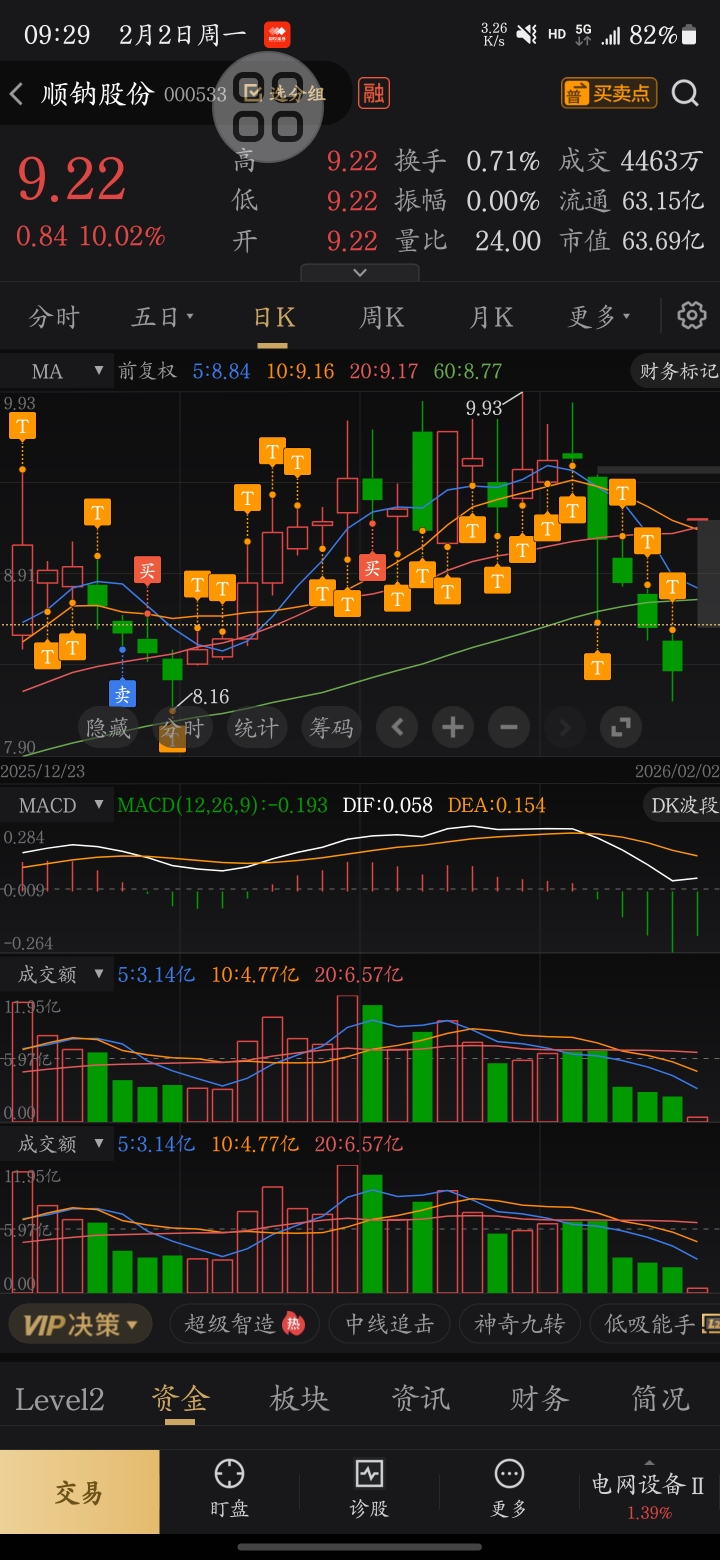Toggle the 财务标记 financial markers
The image size is (720, 1560).
(676, 371)
